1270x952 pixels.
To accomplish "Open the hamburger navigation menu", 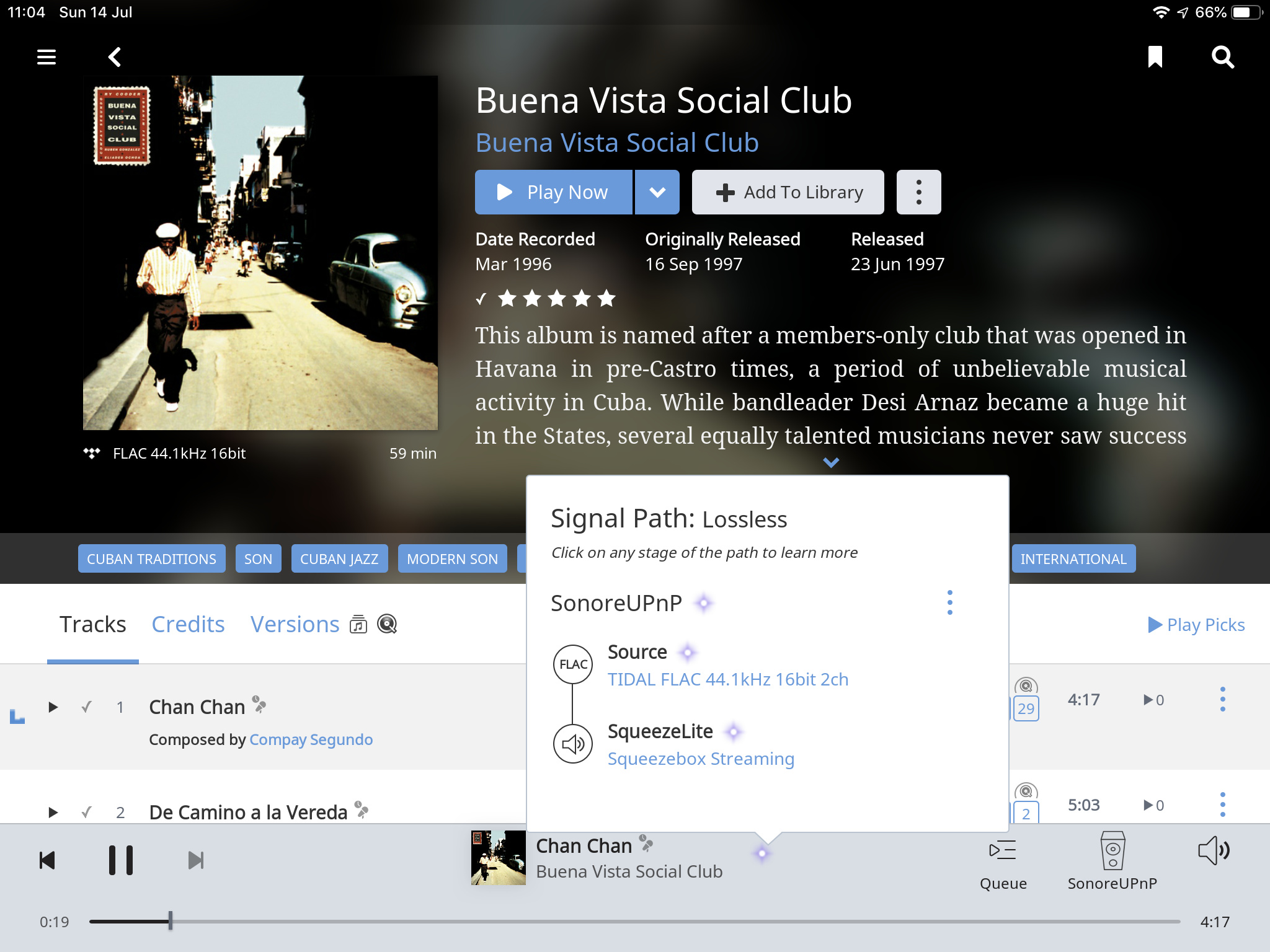I will pyautogui.click(x=47, y=57).
